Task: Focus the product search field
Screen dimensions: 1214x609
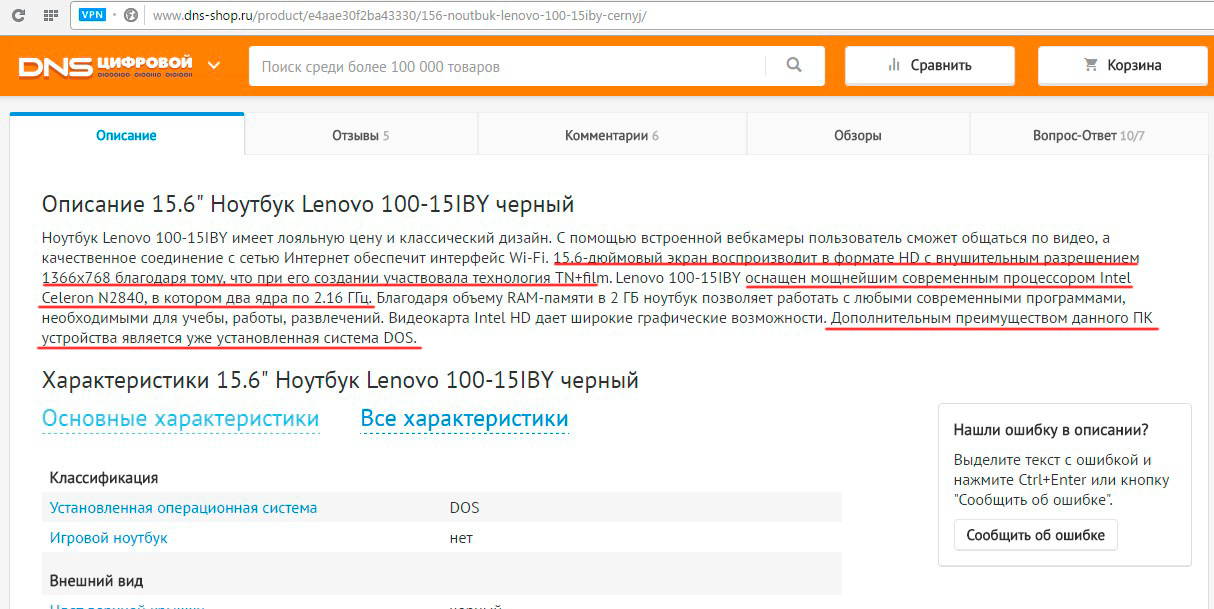Action: pyautogui.click(x=505, y=67)
